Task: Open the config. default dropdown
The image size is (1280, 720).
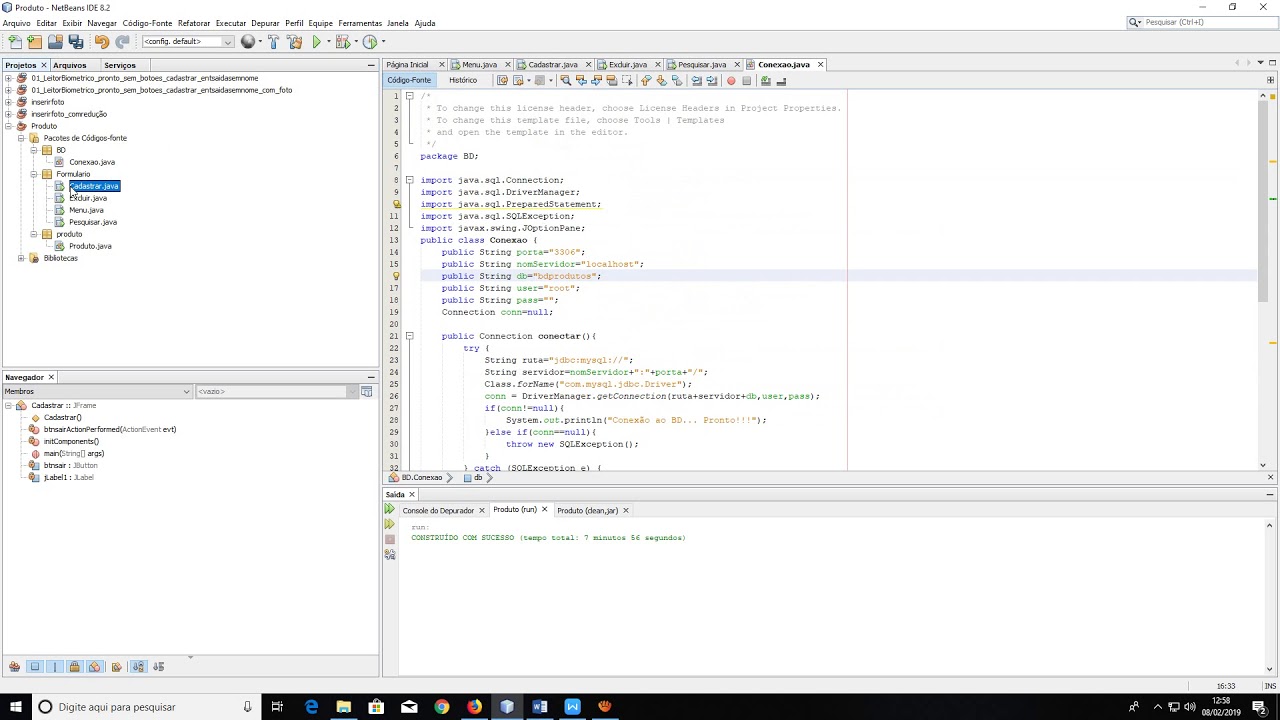Action: [188, 42]
